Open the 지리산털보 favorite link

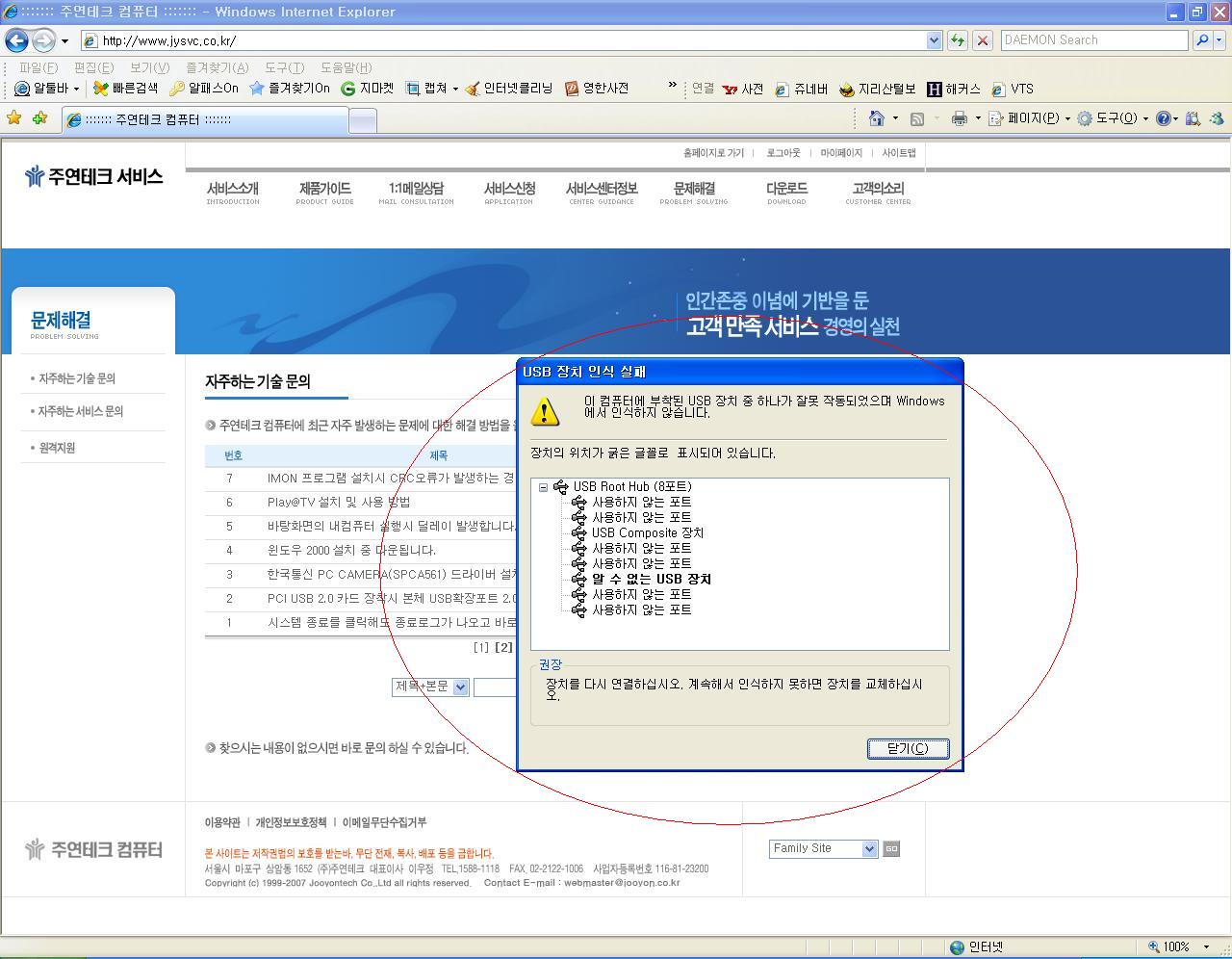pyautogui.click(x=878, y=89)
